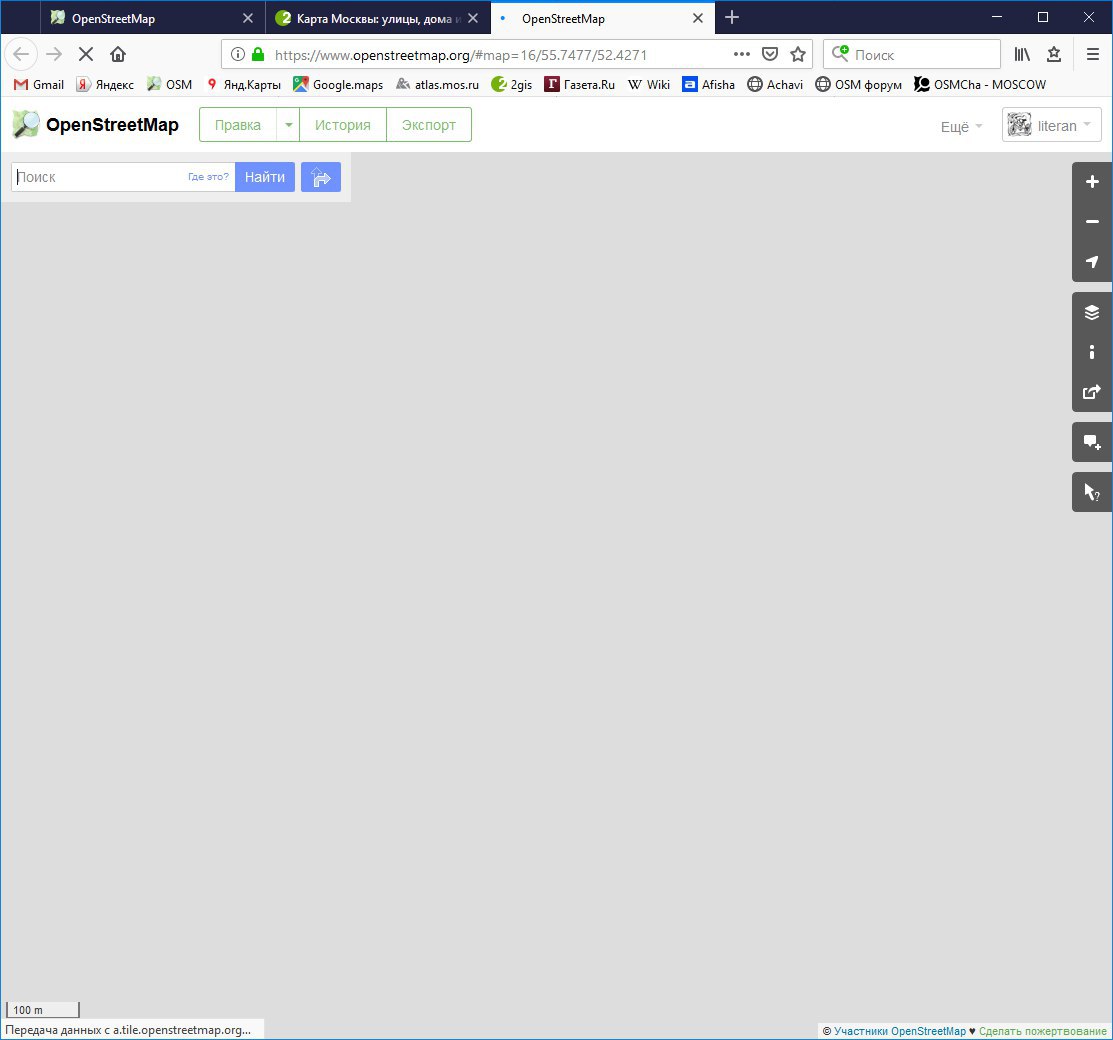Open the Firefox hamburger menu

pyautogui.click(x=1092, y=55)
